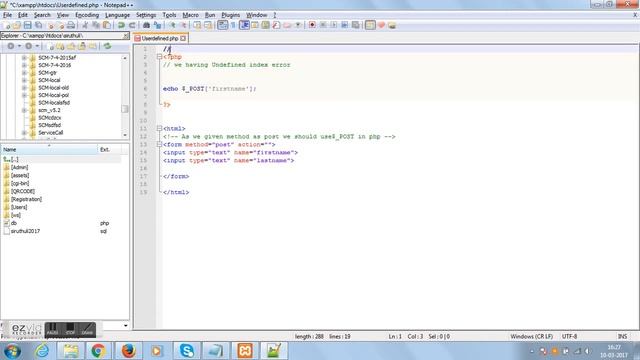Click the Redo toolbar icon
The height and width of the screenshot is (360, 640).
click(x=132, y=25)
